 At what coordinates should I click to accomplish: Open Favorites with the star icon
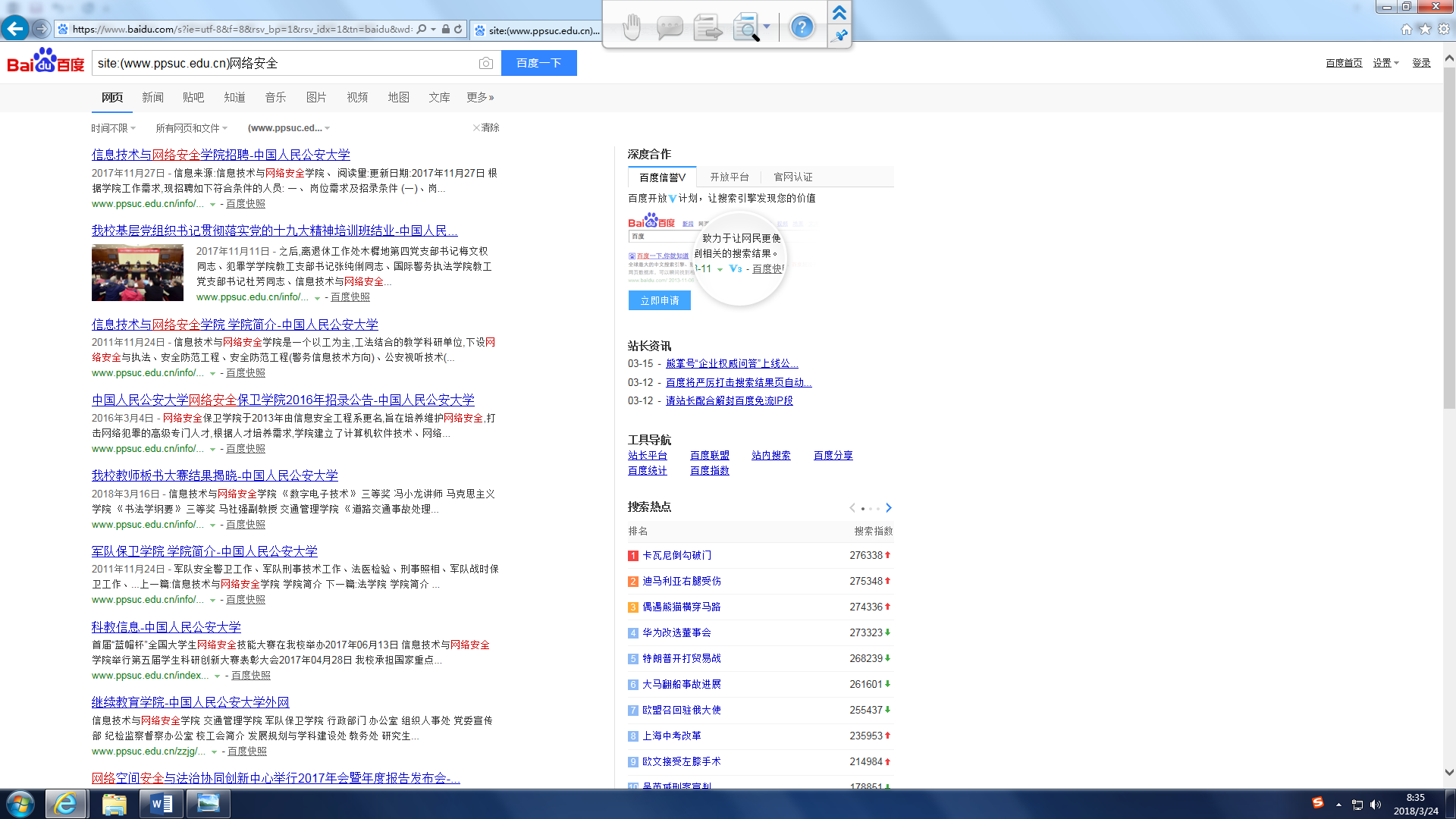1425,29
